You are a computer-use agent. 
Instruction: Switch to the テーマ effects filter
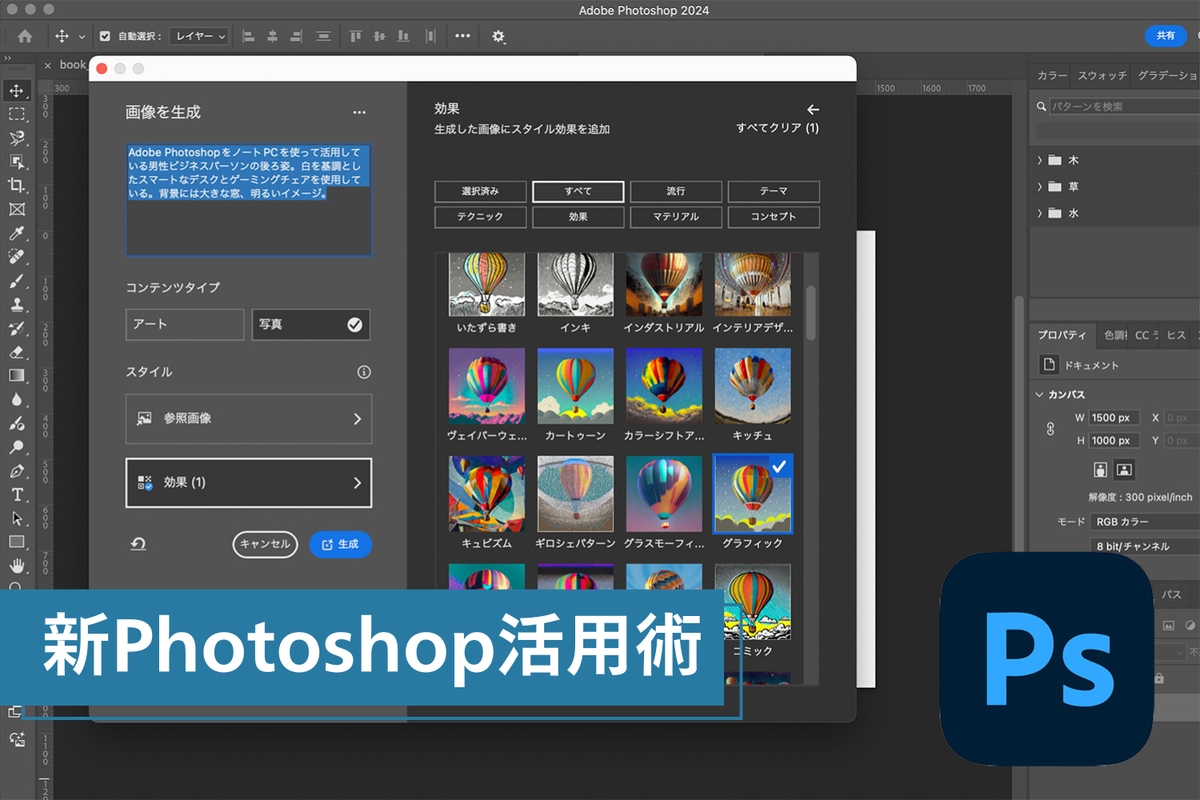point(774,191)
